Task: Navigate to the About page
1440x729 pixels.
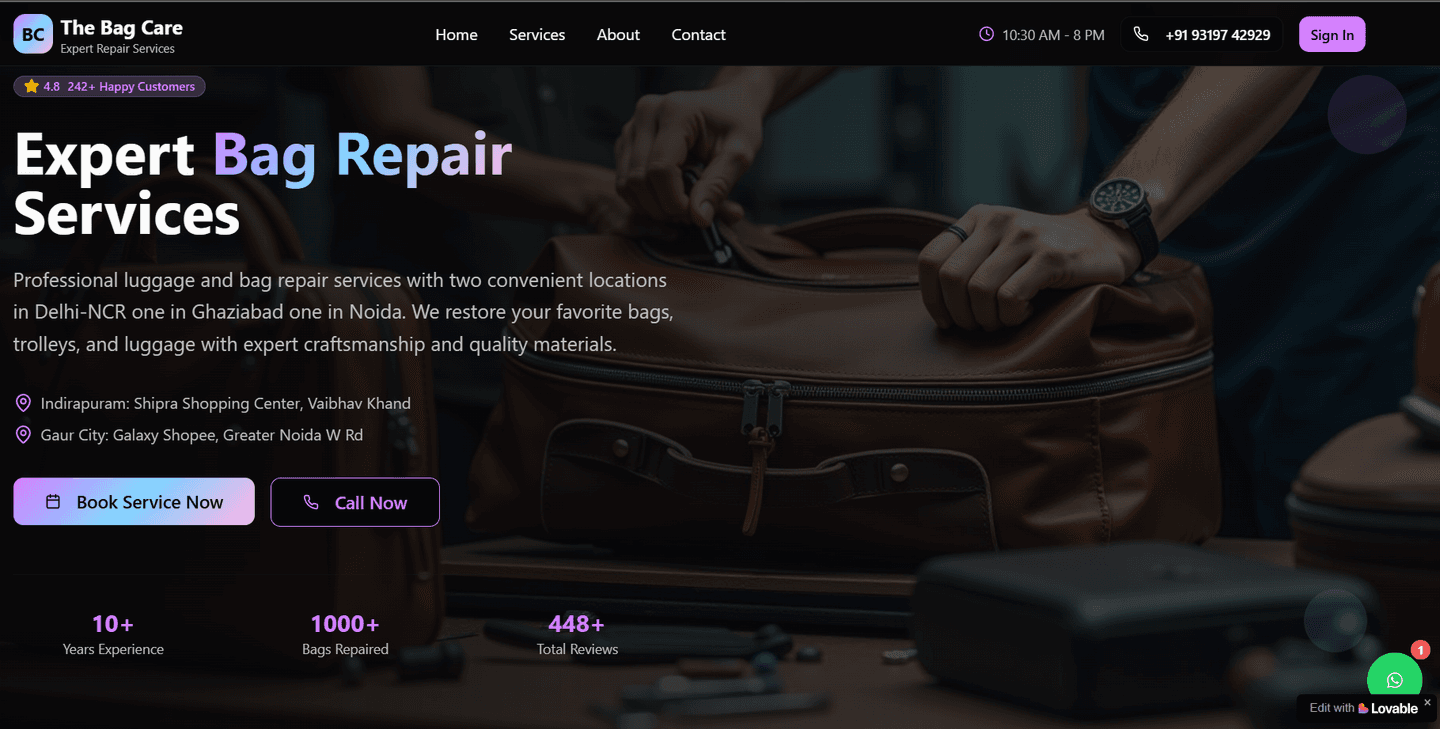Action: point(618,34)
